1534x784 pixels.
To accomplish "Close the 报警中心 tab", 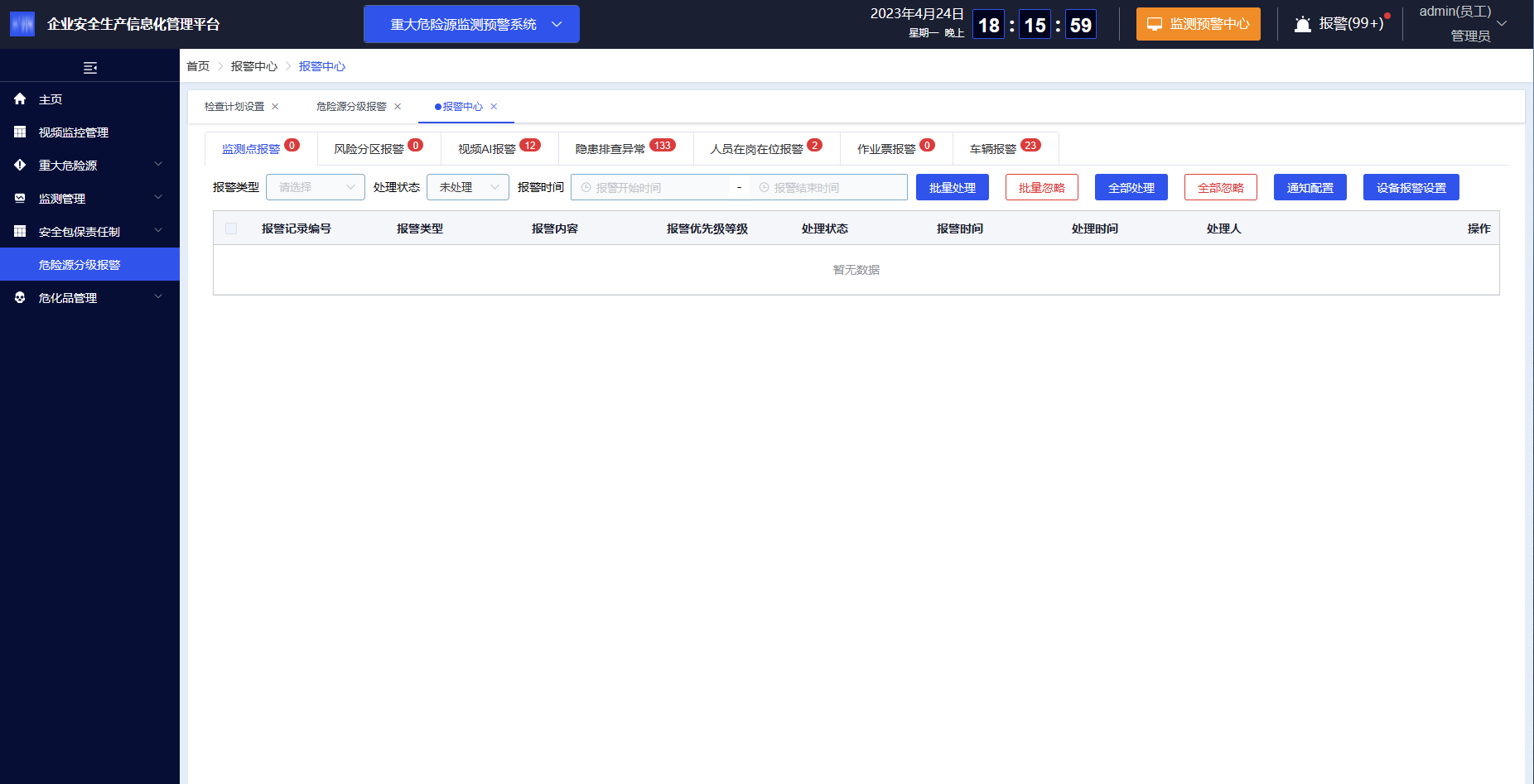I will coord(494,107).
